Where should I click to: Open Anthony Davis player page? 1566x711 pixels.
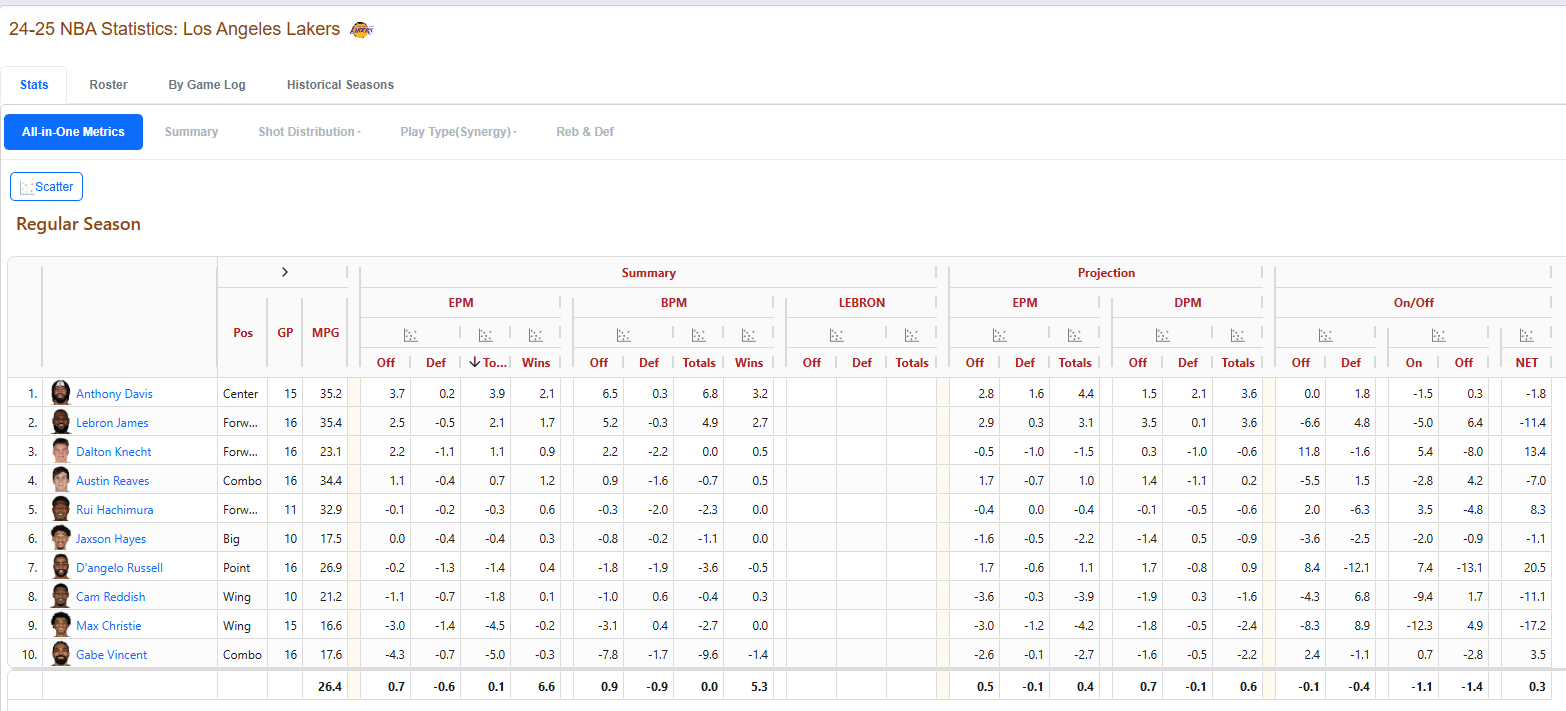114,394
